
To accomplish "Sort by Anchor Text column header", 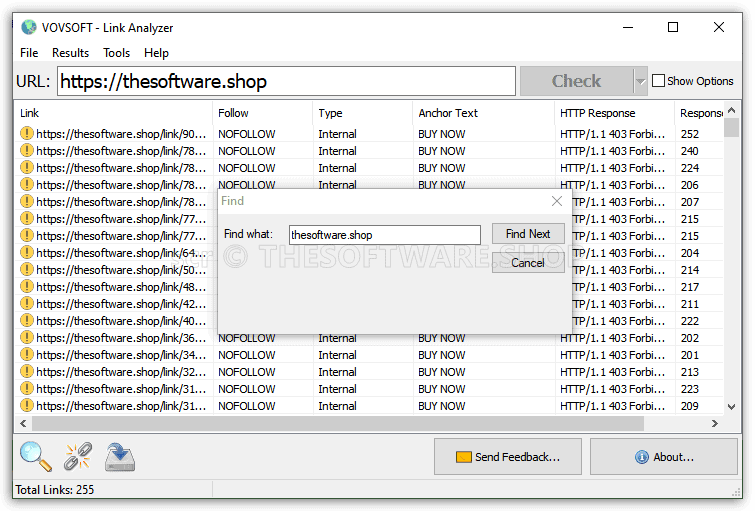I will coord(484,113).
